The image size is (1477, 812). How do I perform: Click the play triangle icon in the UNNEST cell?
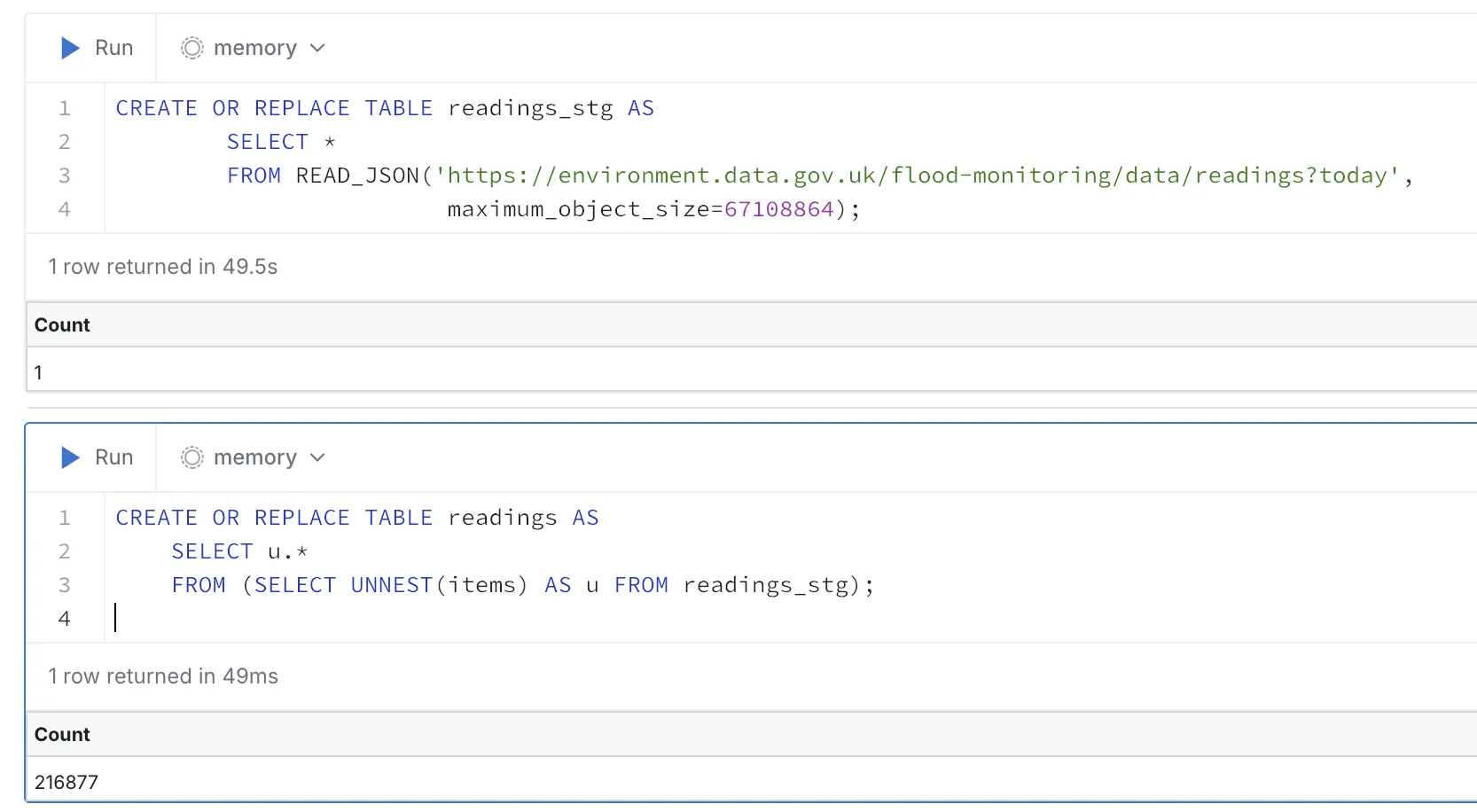(x=70, y=457)
